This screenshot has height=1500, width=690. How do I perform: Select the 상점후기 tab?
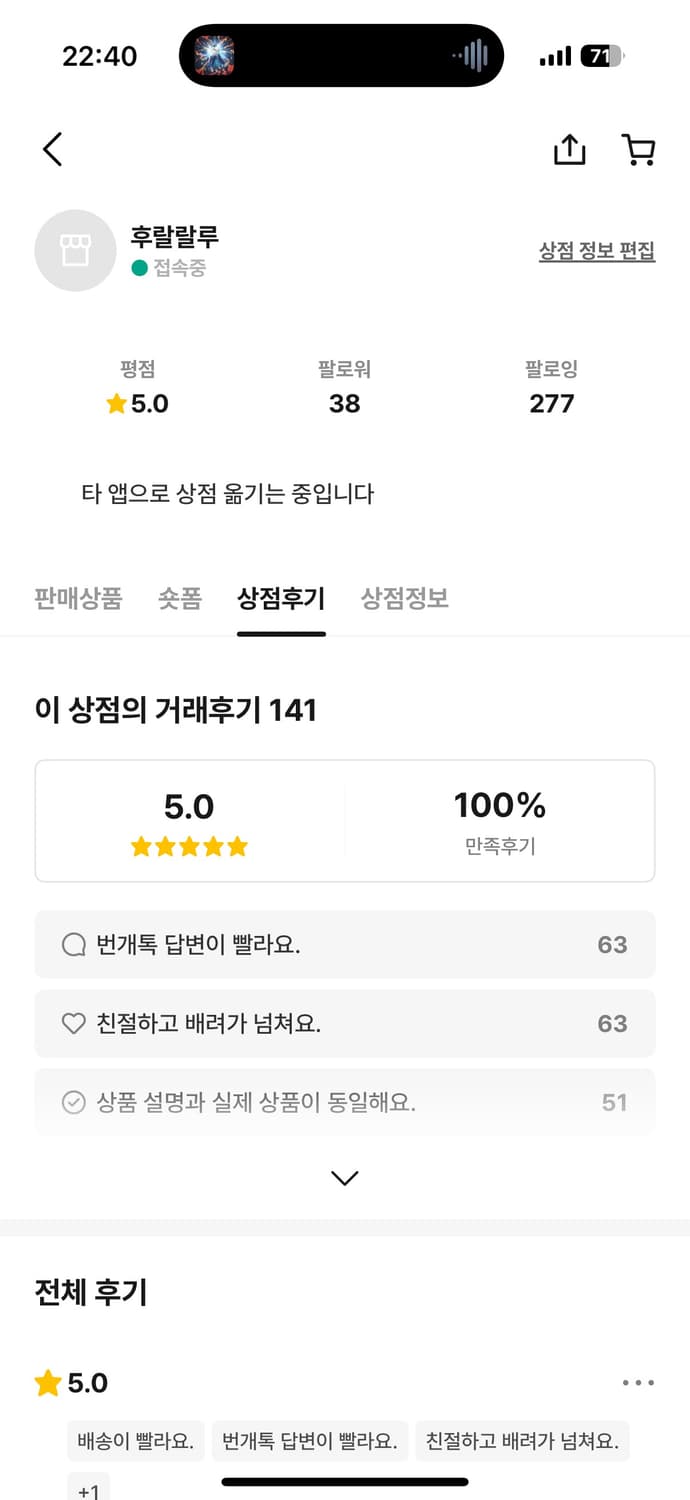(x=281, y=599)
